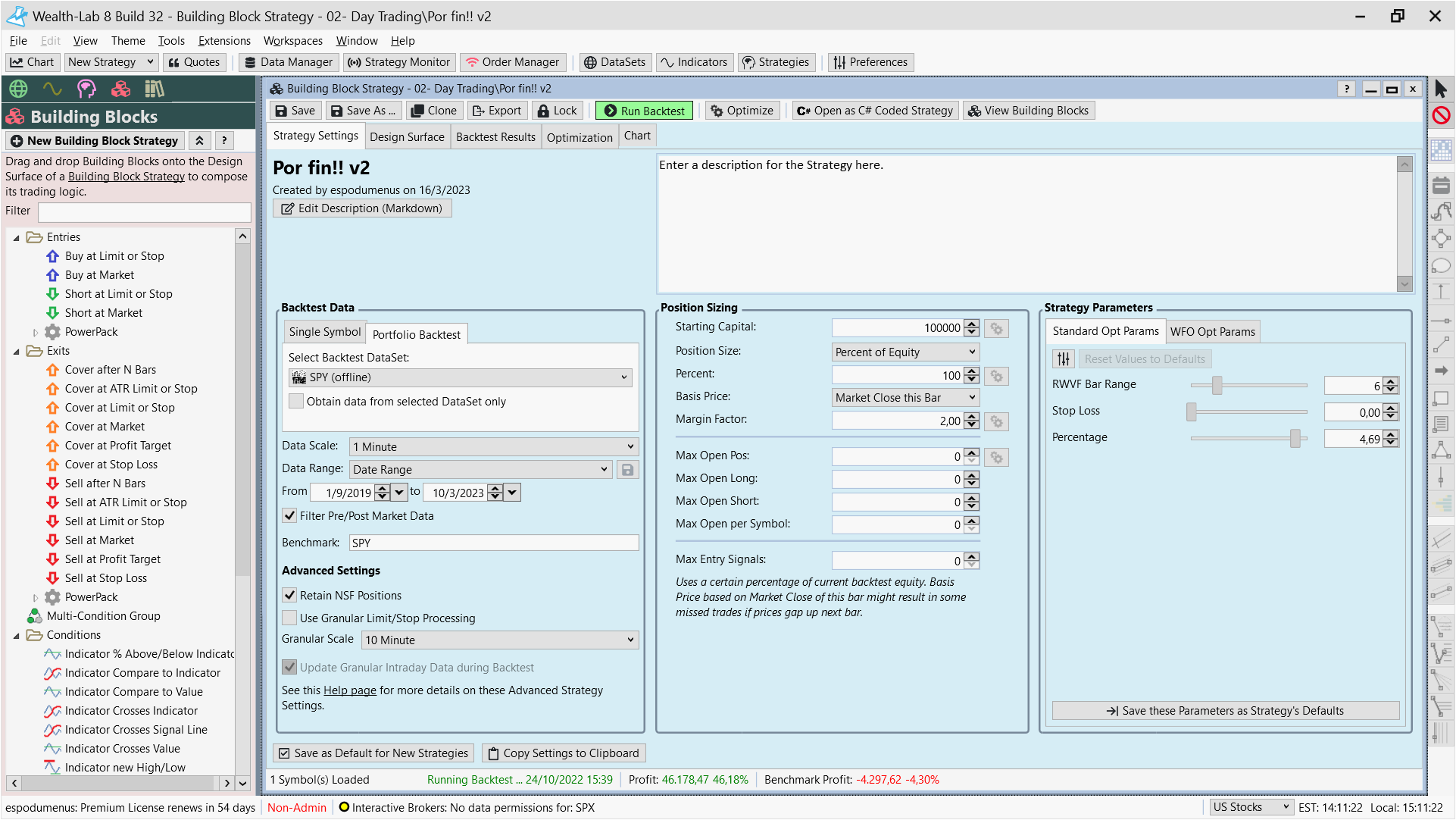The height and width of the screenshot is (820, 1456).
Task: Click the Lock strategy icon
Action: click(543, 111)
